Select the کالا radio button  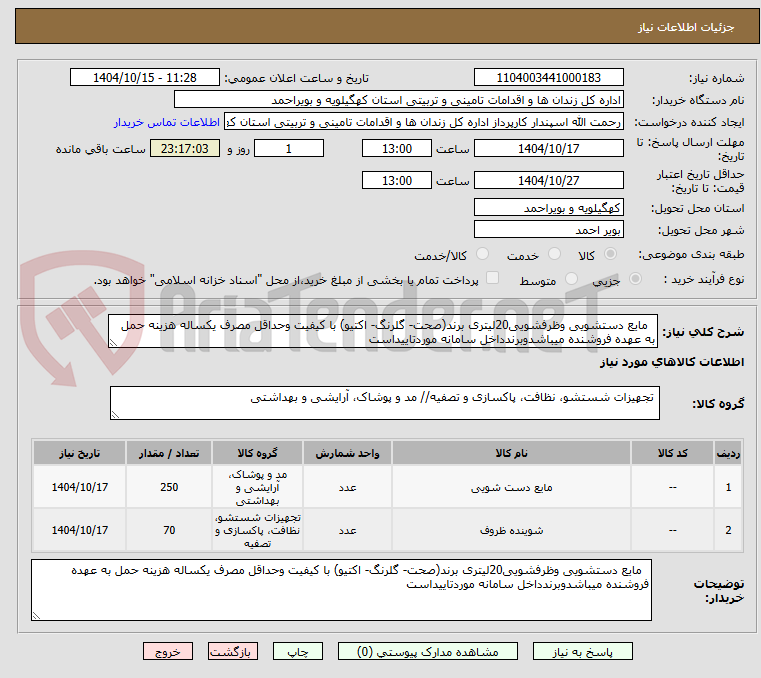point(611,254)
